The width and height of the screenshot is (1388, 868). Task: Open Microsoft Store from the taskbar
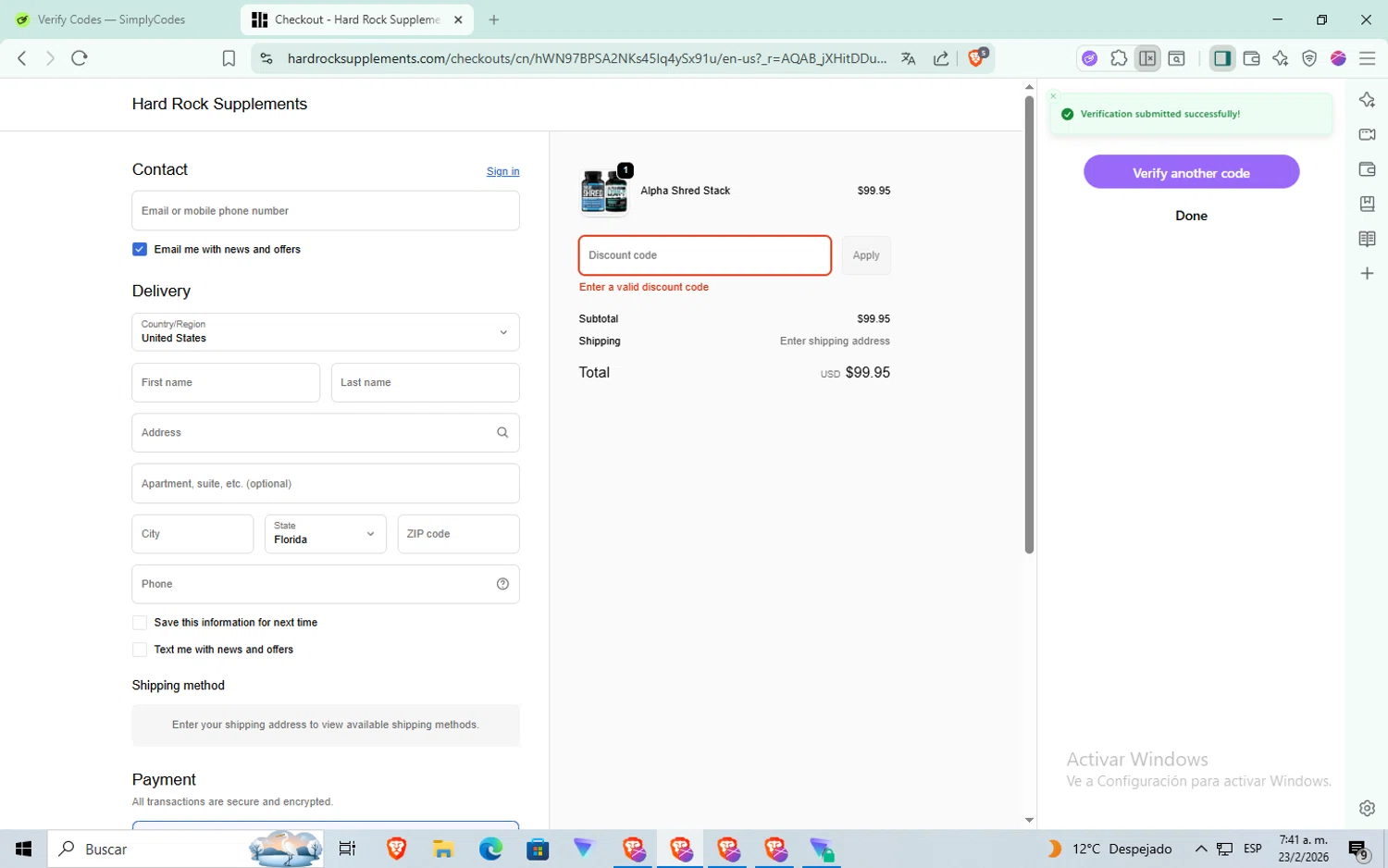click(538, 849)
